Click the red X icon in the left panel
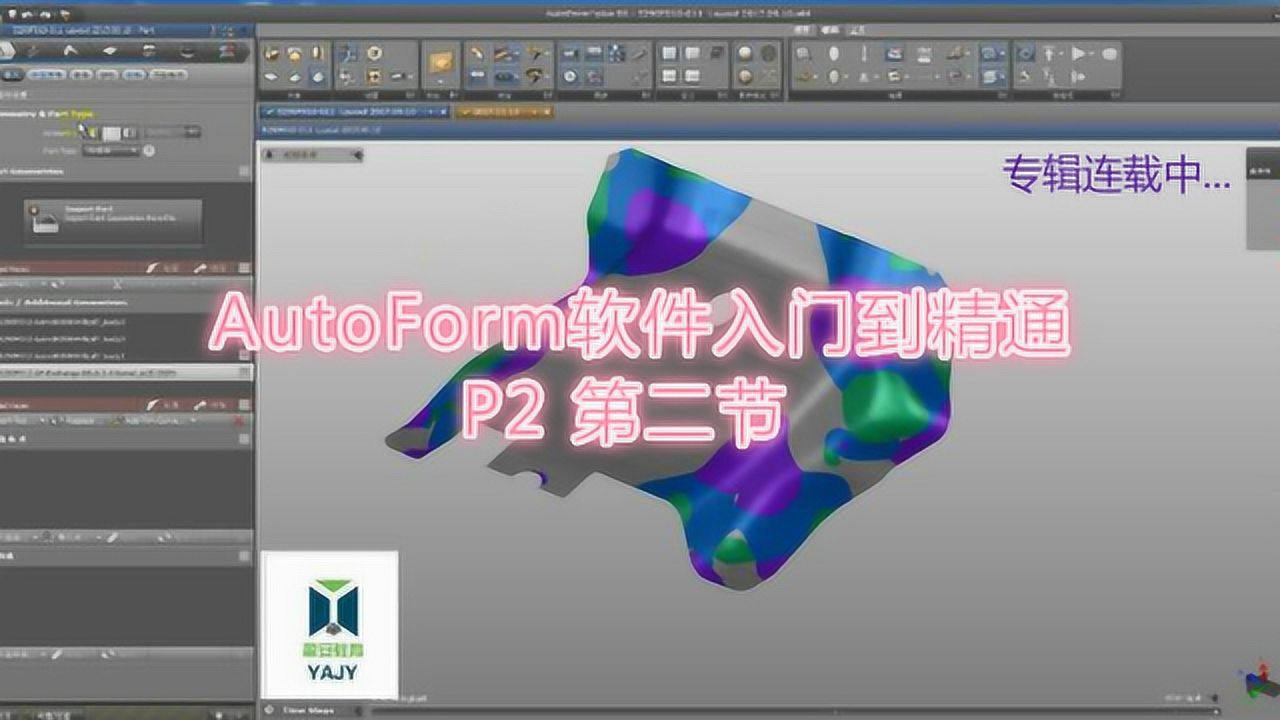1280x720 pixels. click(238, 422)
